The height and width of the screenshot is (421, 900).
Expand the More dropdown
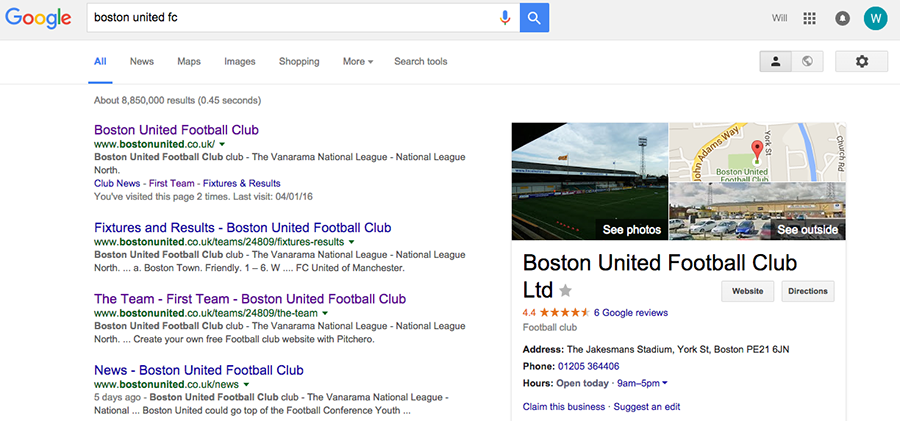(x=358, y=61)
